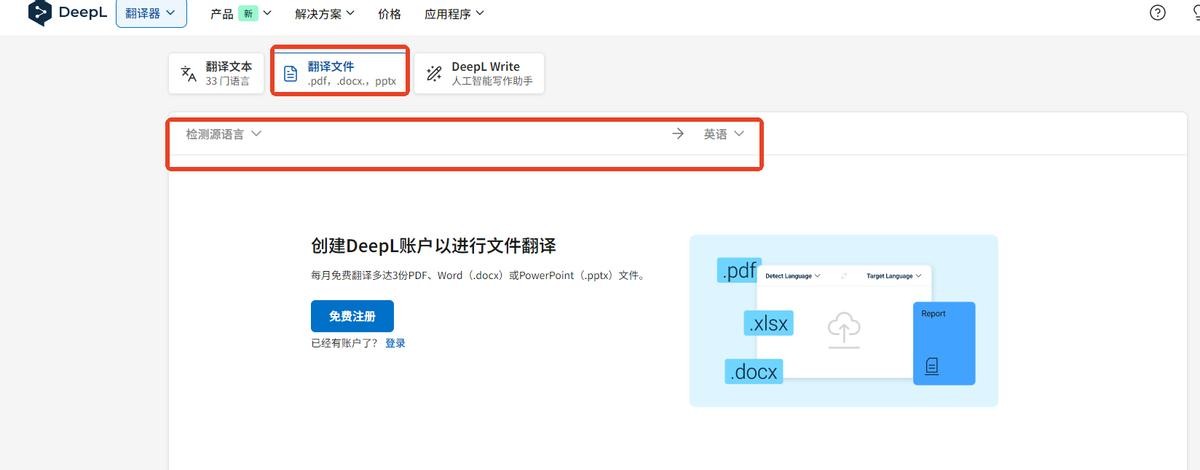Open help via the question mark icon
1200x470 pixels.
point(1157,13)
